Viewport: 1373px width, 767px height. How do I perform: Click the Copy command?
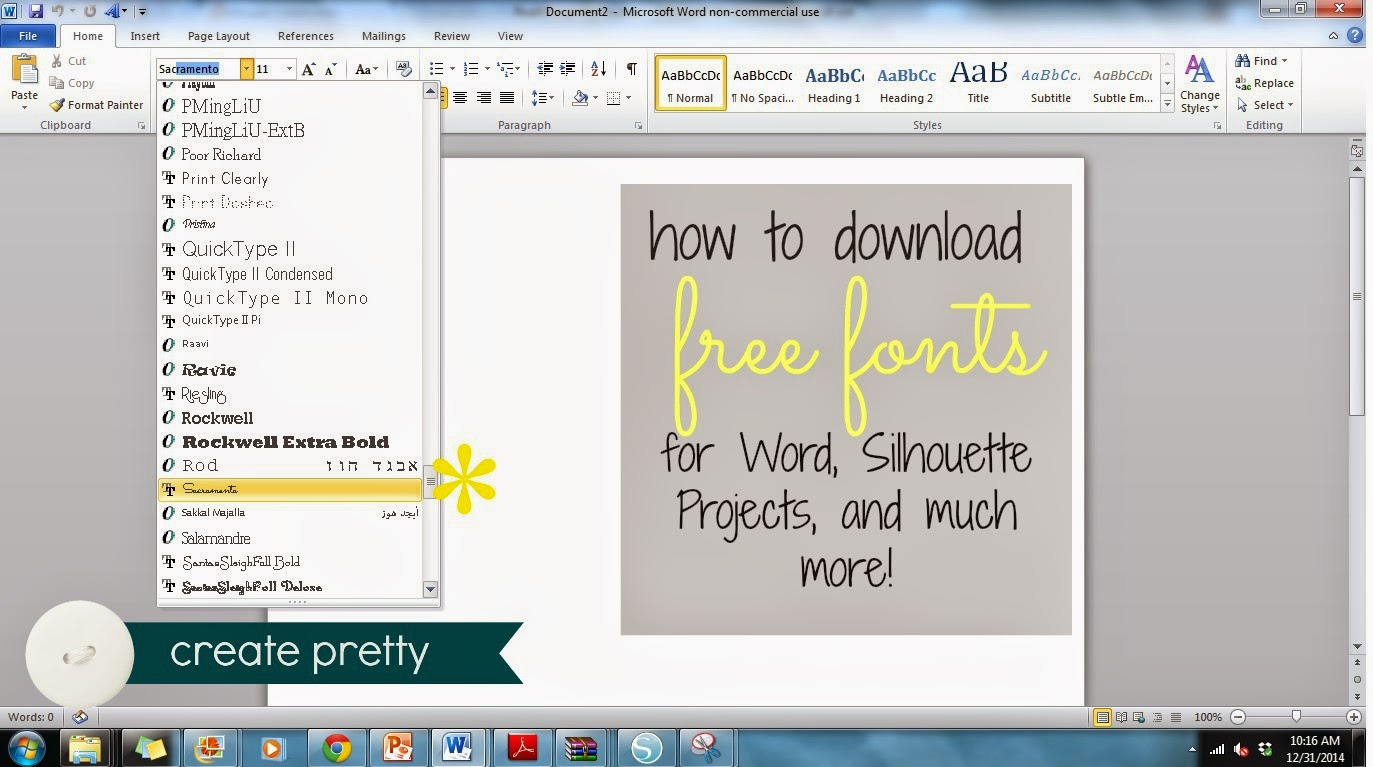tap(72, 83)
